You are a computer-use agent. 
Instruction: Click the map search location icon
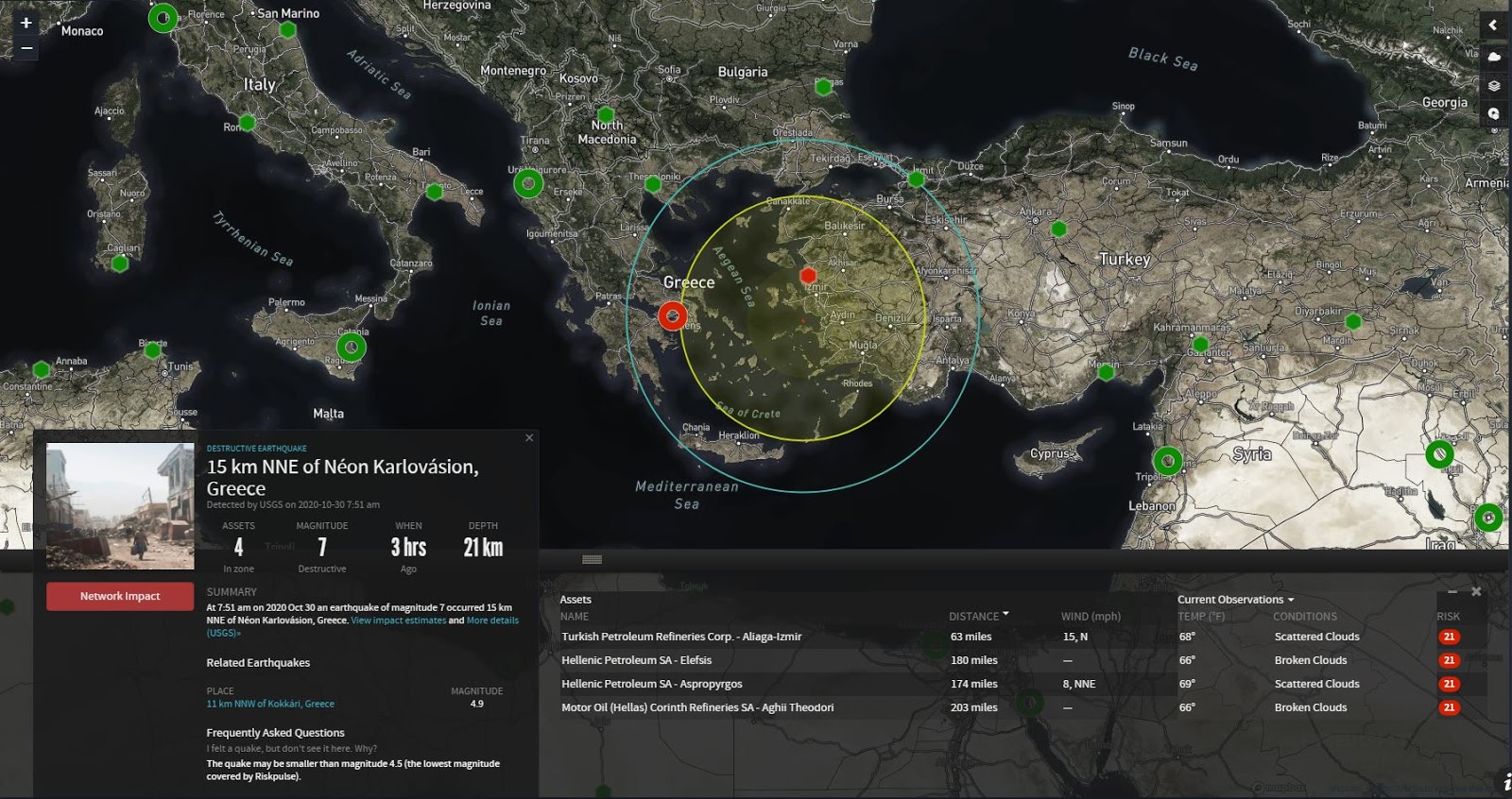(1494, 114)
